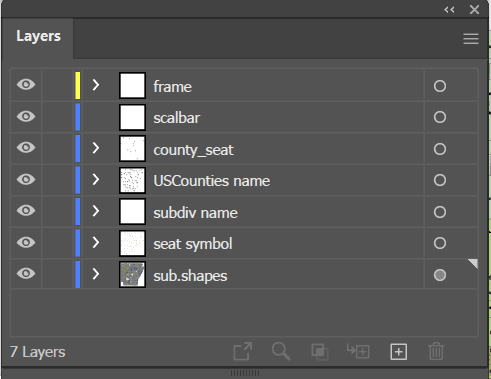The width and height of the screenshot is (491, 379).
Task: Select the layer named seat symbol
Action: (193, 244)
